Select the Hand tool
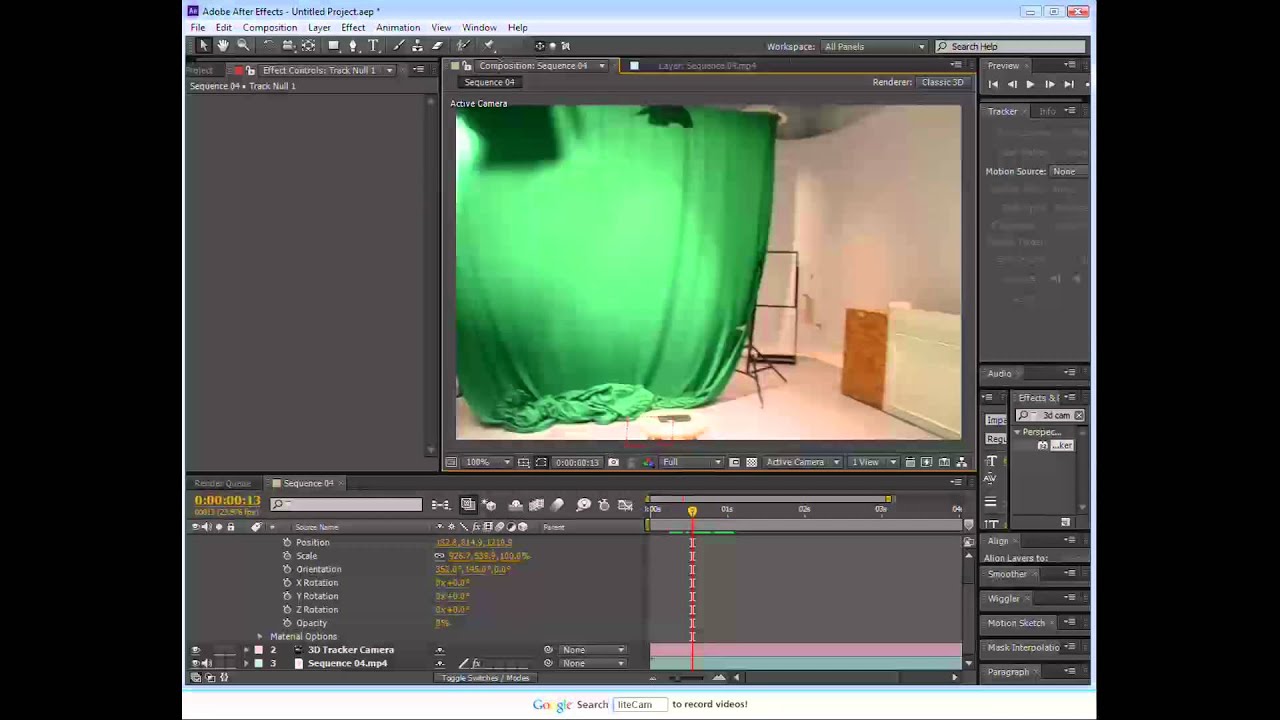The width and height of the screenshot is (1280, 720). coord(222,46)
